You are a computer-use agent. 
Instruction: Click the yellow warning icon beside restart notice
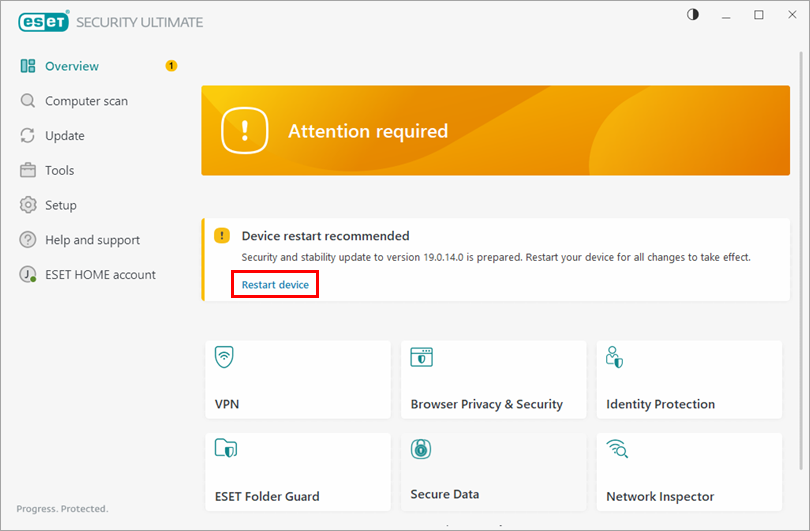pos(222,236)
